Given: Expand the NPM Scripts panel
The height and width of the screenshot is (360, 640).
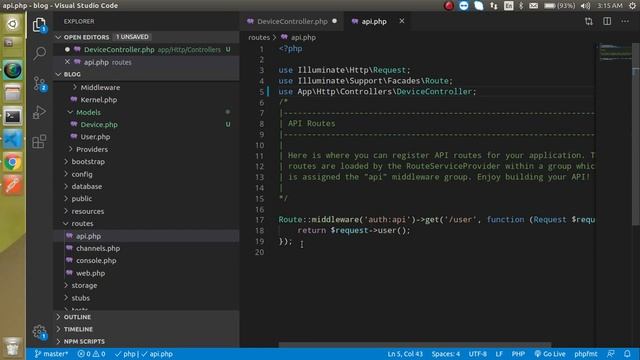Looking at the screenshot, I should point(146,341).
